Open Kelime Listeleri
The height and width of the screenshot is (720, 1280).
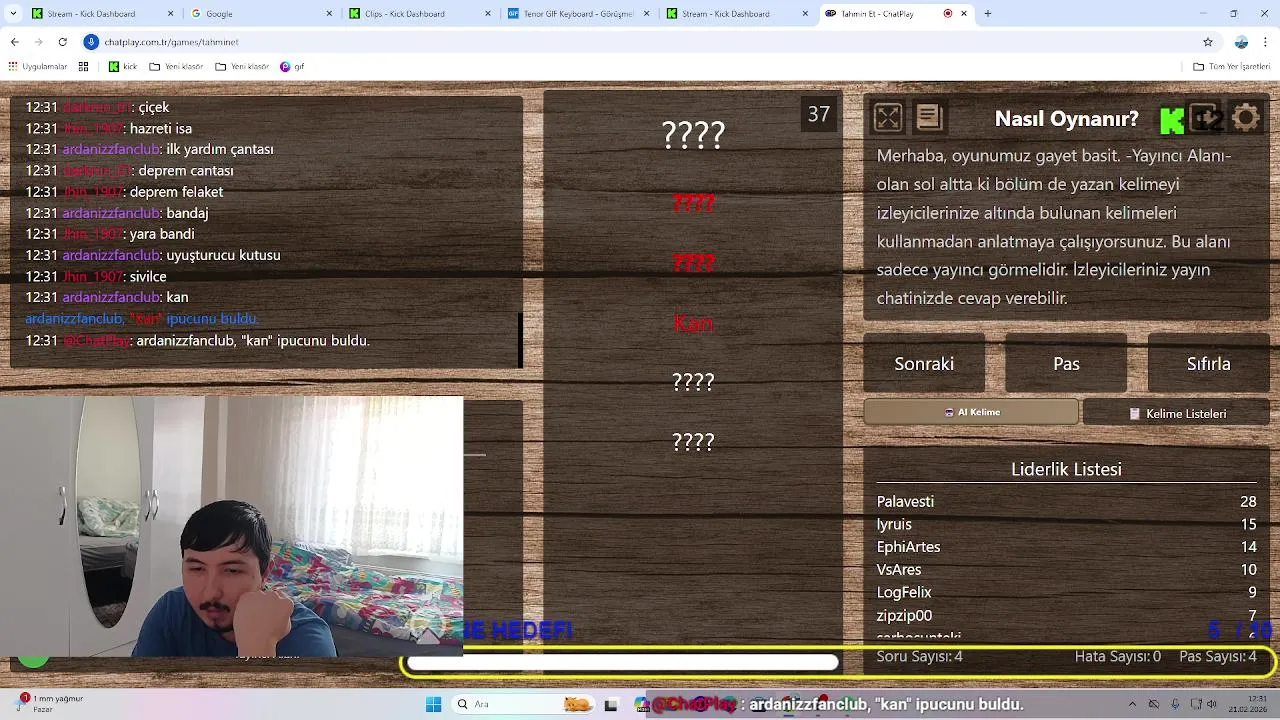click(x=1177, y=413)
